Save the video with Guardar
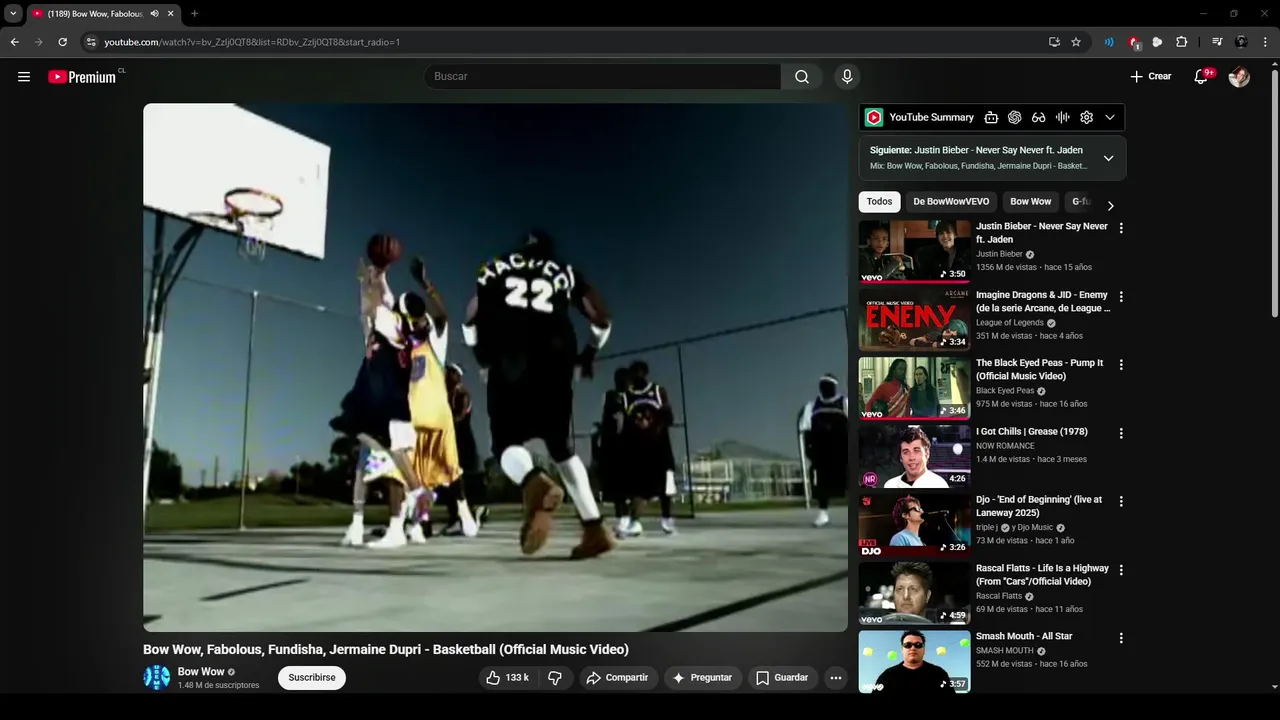The height and width of the screenshot is (720, 1280). [x=782, y=678]
